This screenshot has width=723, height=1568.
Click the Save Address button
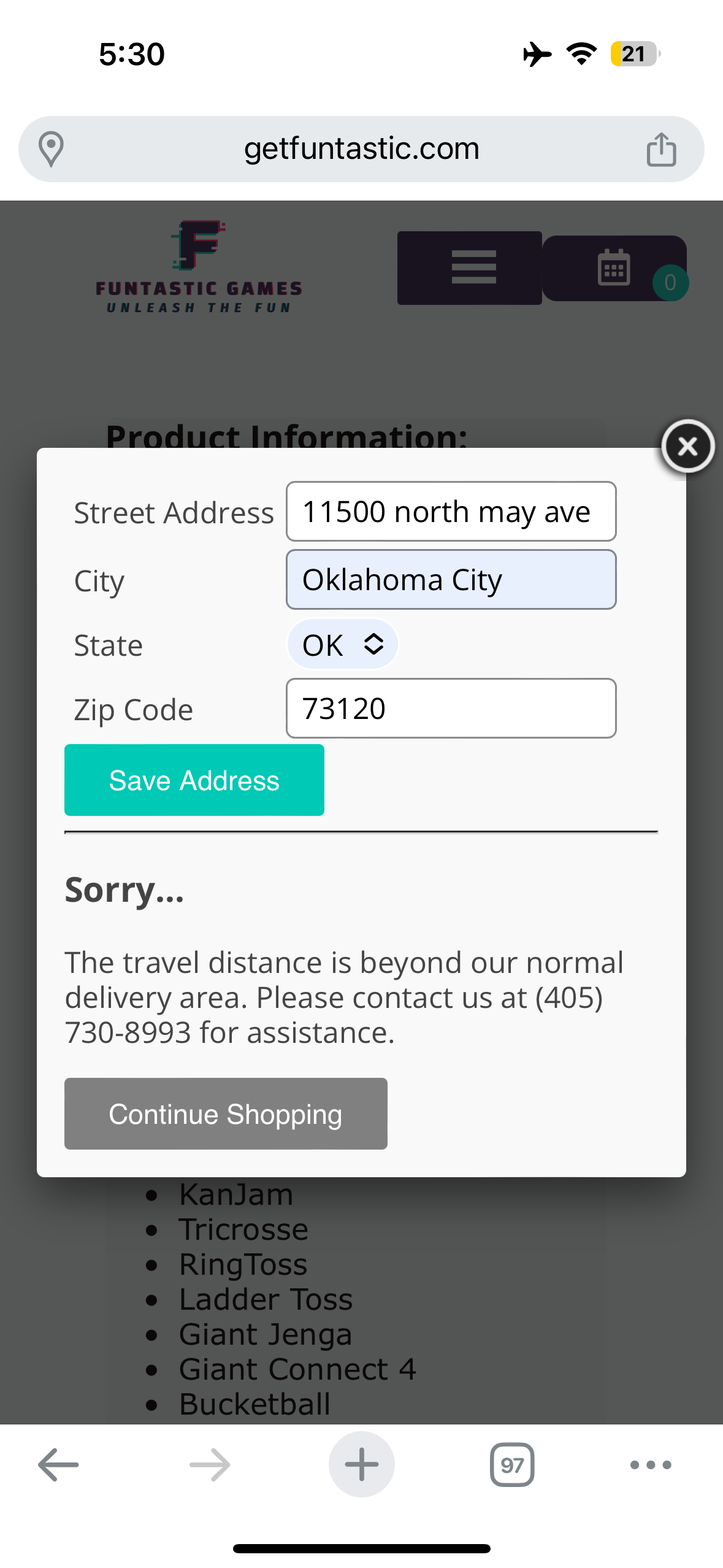point(194,780)
